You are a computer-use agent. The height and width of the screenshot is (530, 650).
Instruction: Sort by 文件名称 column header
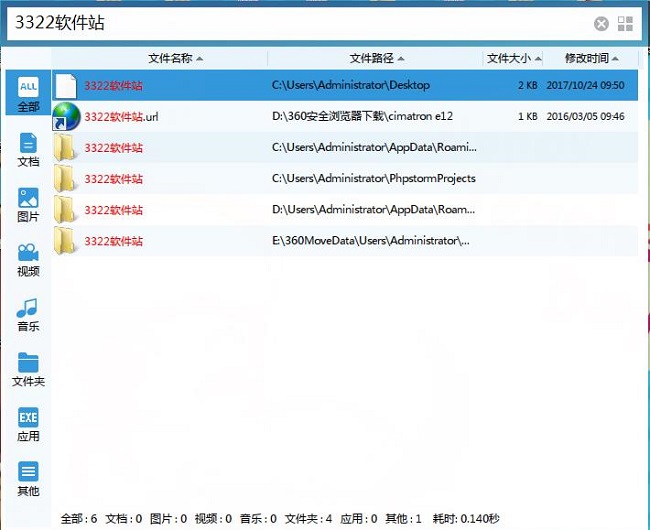(x=175, y=58)
